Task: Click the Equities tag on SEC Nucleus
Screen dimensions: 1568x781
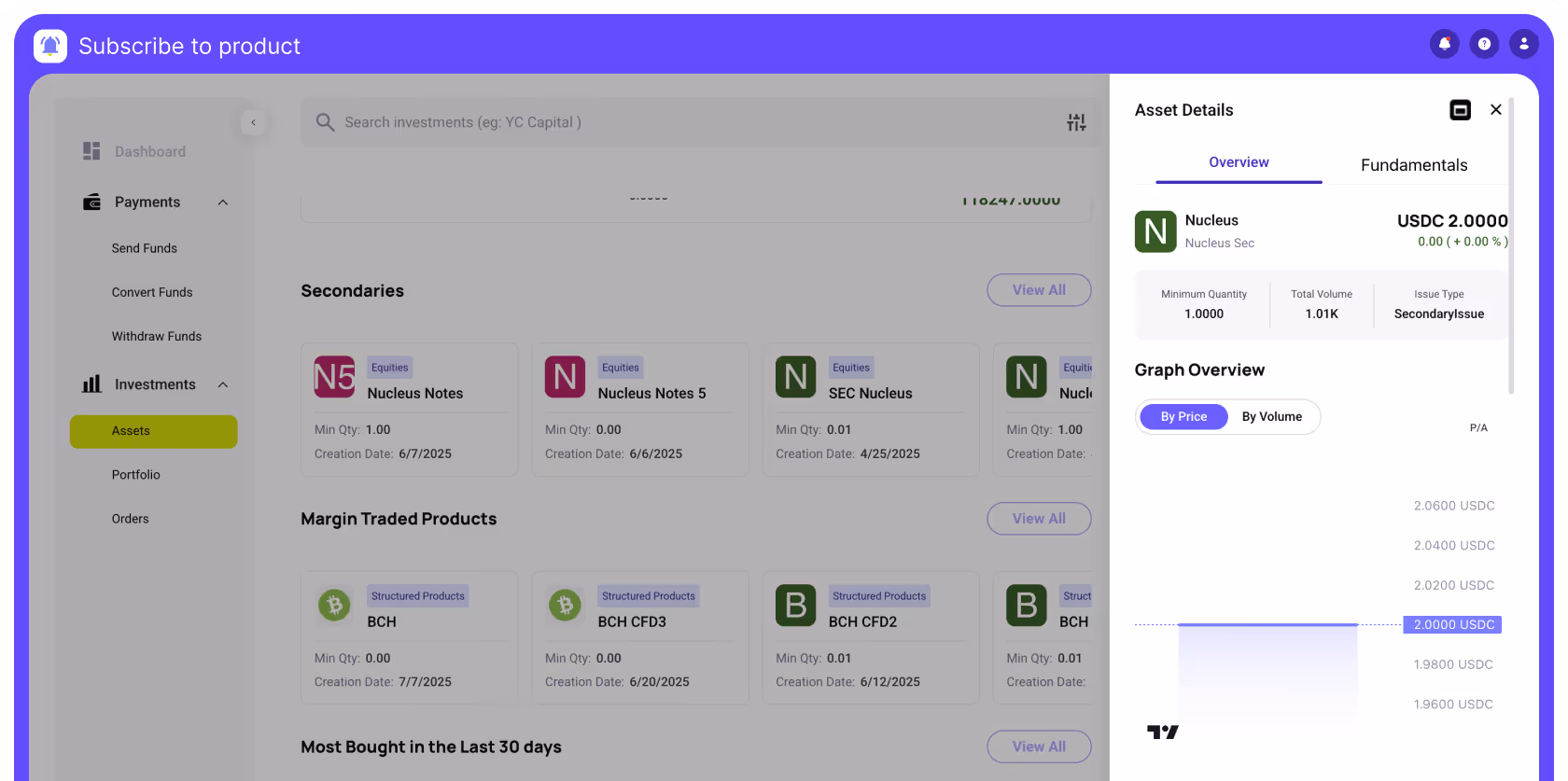Action: pyautogui.click(x=851, y=368)
